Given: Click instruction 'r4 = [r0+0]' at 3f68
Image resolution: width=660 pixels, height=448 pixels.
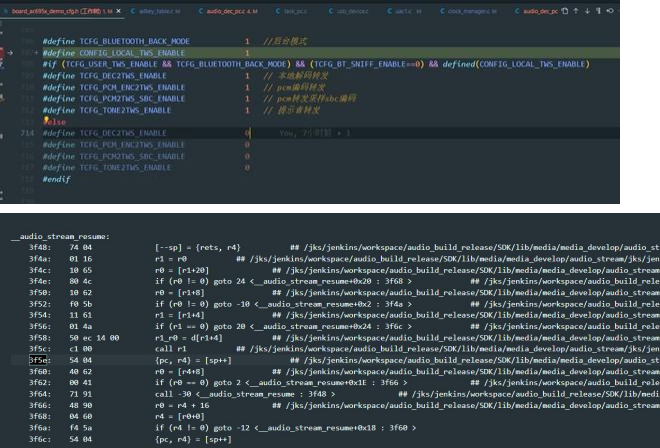Looking at the screenshot, I should [180, 416].
